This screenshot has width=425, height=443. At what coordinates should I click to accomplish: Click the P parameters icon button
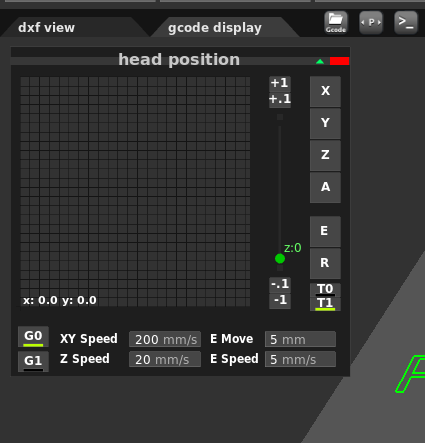371,23
